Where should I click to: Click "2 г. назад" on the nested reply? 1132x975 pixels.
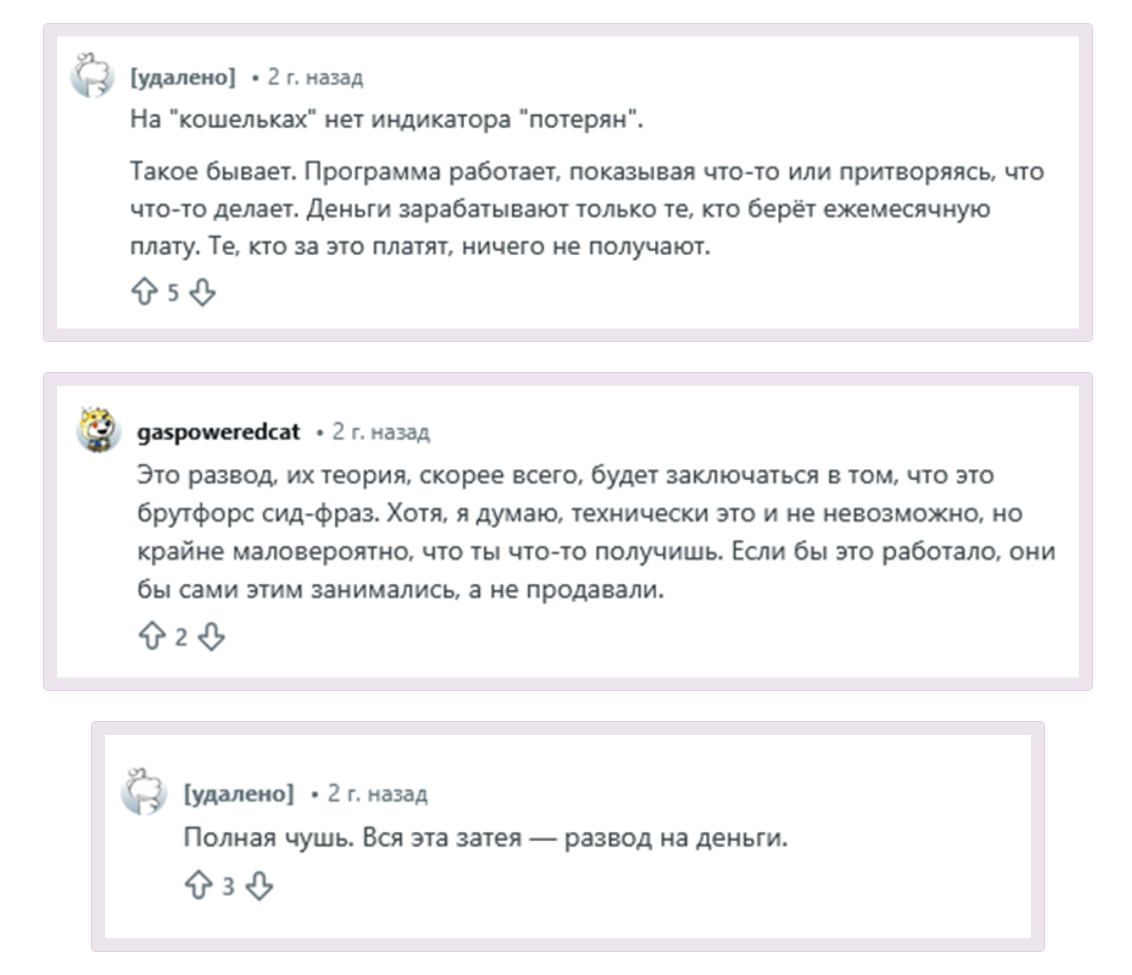[x=377, y=794]
